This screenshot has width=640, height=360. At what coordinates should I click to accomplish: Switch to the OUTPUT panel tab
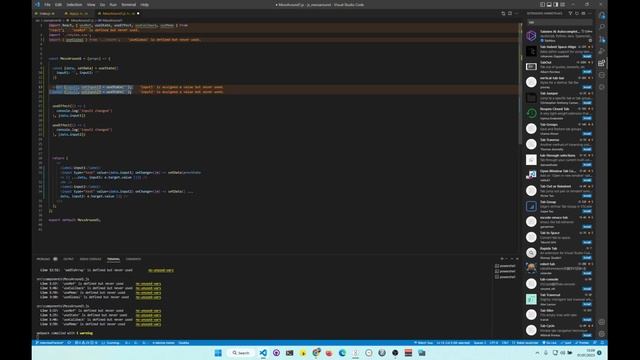coord(69,259)
